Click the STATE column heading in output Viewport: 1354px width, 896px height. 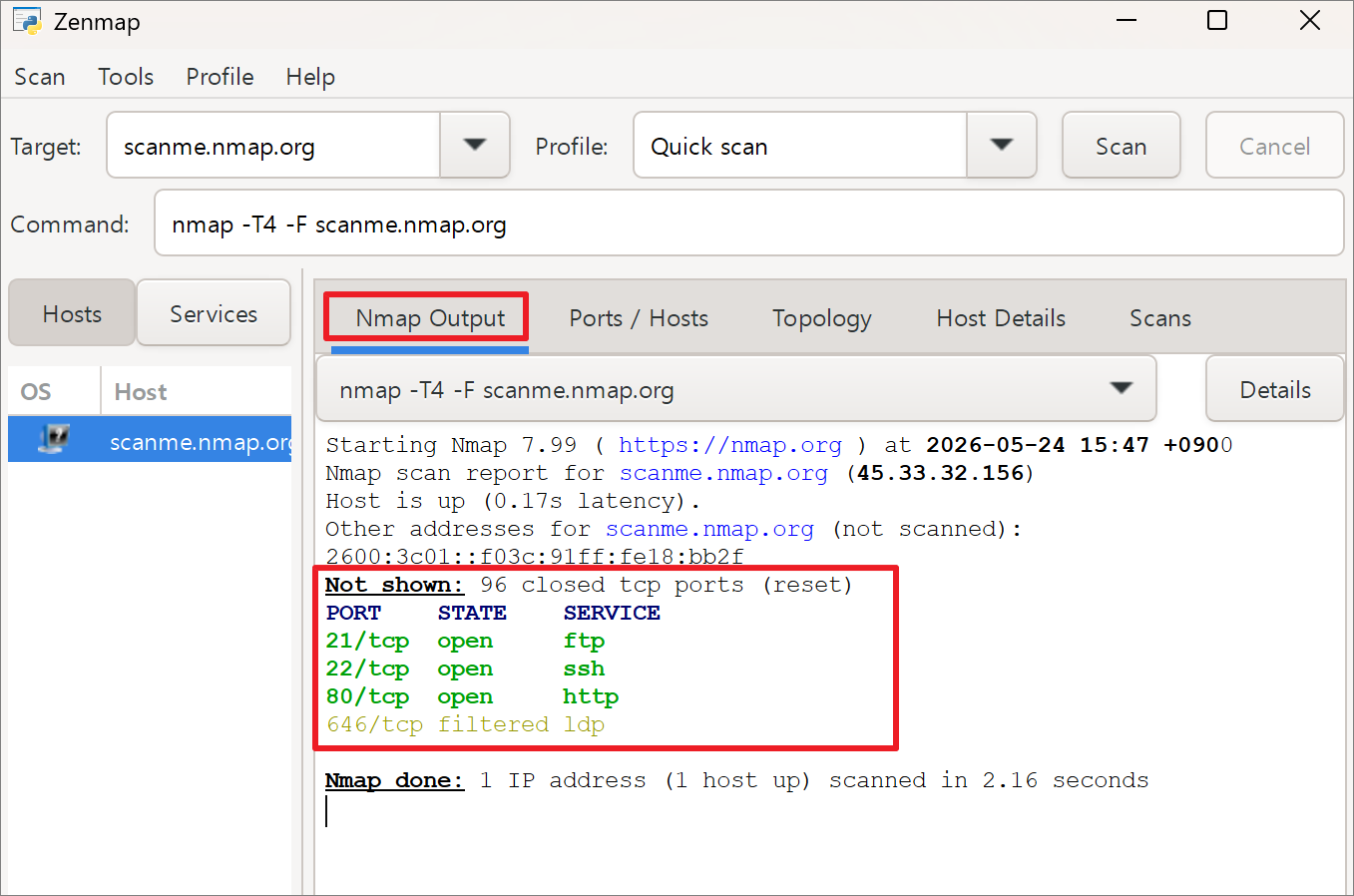pos(472,613)
